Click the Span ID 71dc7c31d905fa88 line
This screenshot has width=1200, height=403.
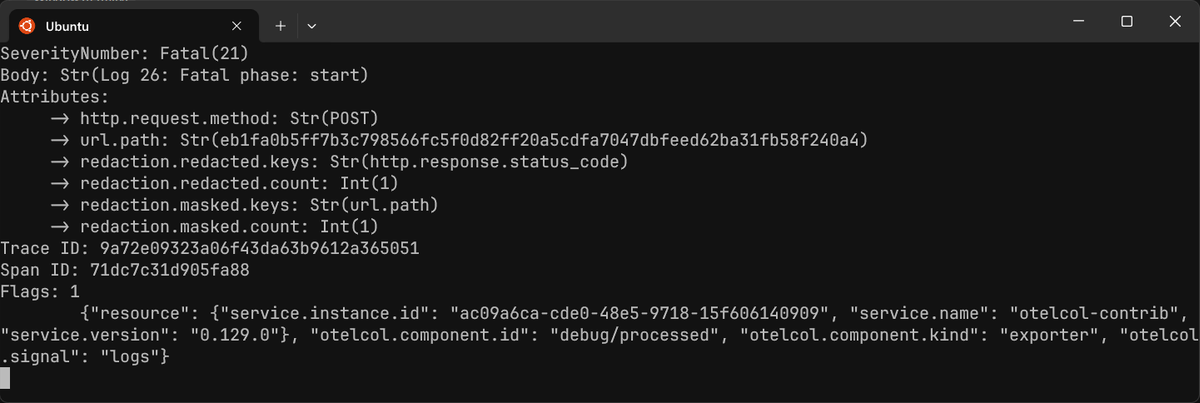click(x=125, y=271)
